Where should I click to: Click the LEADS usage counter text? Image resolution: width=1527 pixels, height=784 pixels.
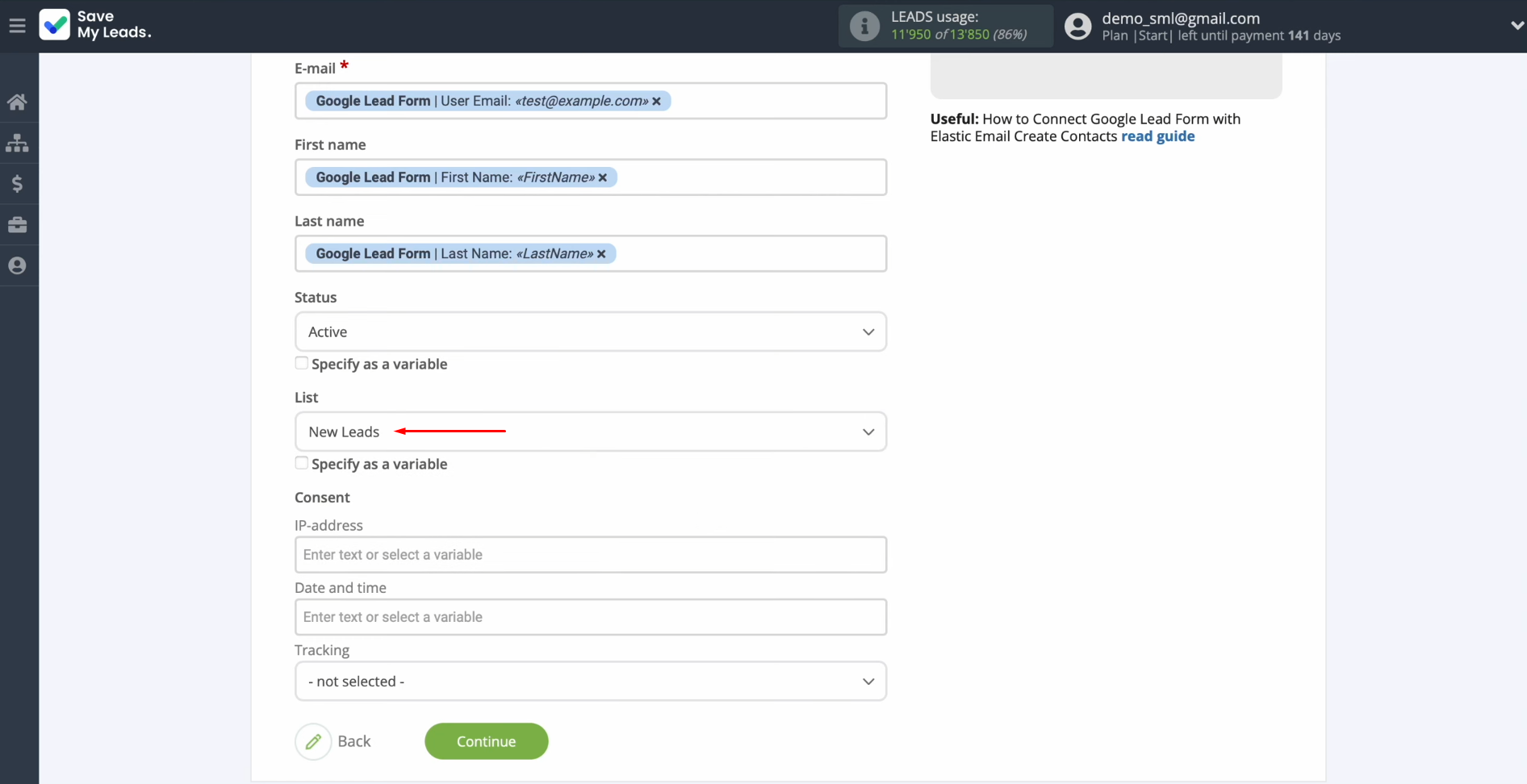pyautogui.click(x=959, y=26)
